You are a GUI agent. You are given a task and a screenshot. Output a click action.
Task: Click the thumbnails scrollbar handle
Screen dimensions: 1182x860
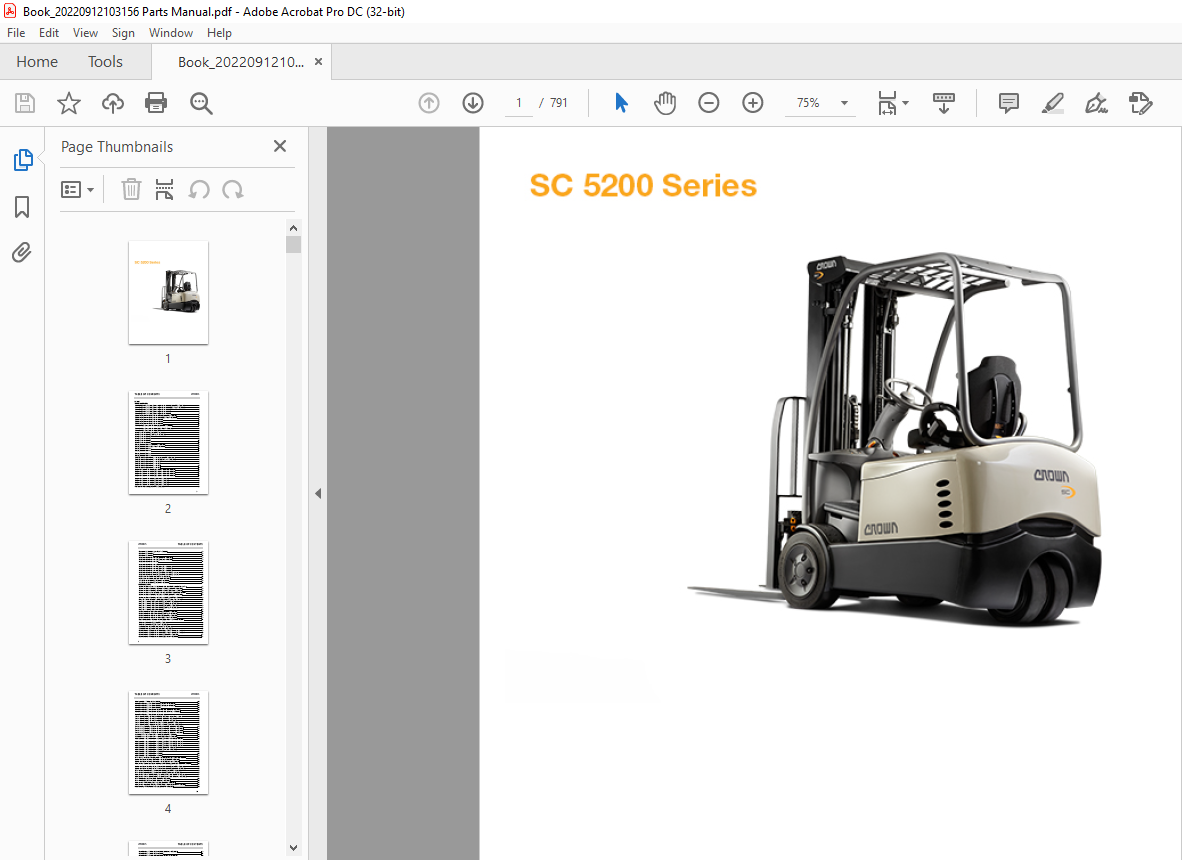tap(293, 244)
